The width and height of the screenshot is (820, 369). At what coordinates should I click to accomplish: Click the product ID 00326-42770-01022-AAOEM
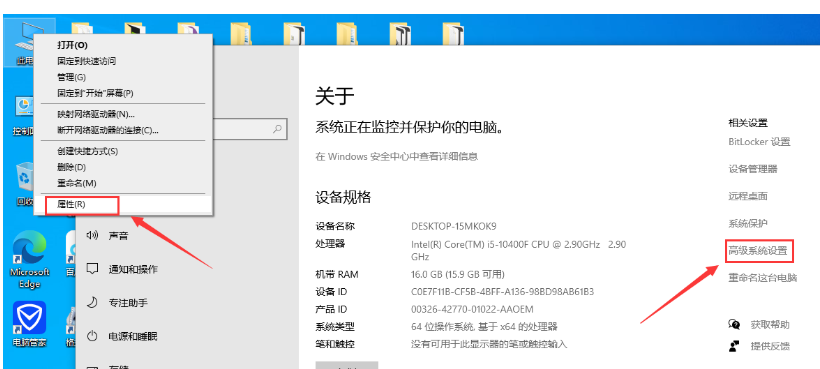pos(472,309)
